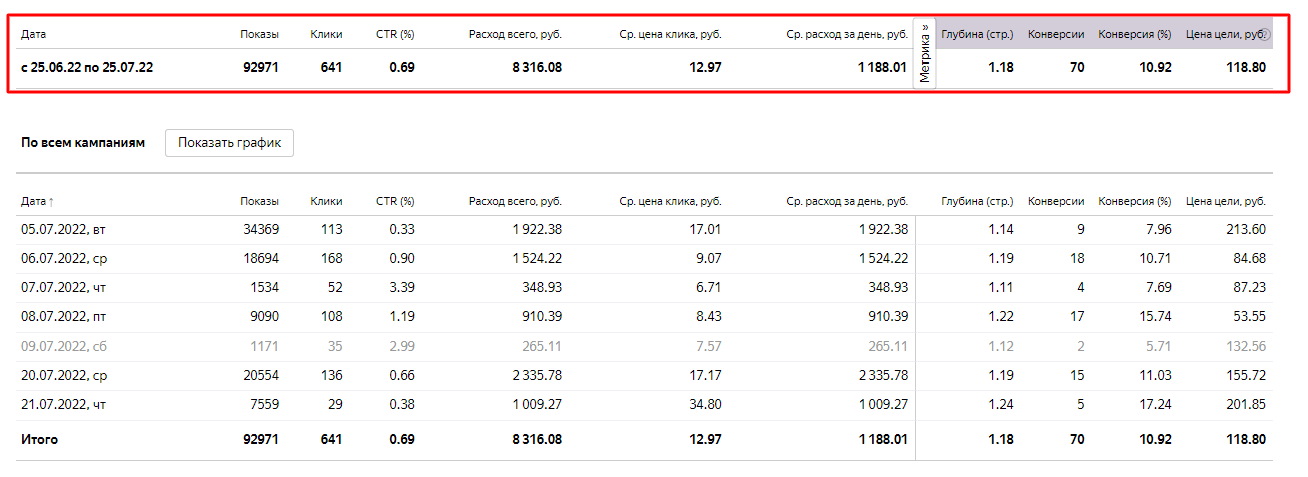Sort the lower table by Клики column
This screenshot has height=477, width=1308.
(326, 201)
